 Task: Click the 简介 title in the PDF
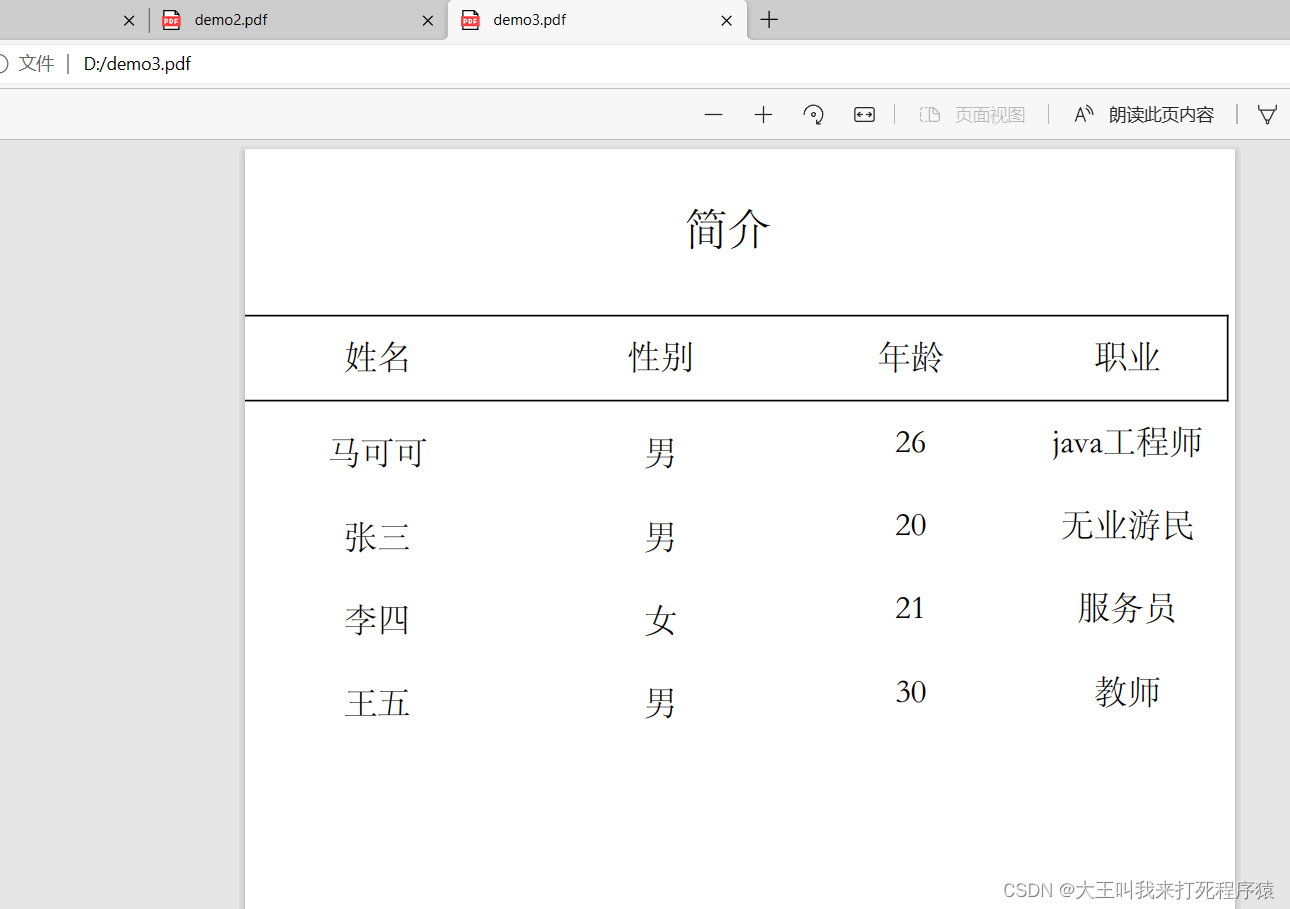tap(728, 230)
